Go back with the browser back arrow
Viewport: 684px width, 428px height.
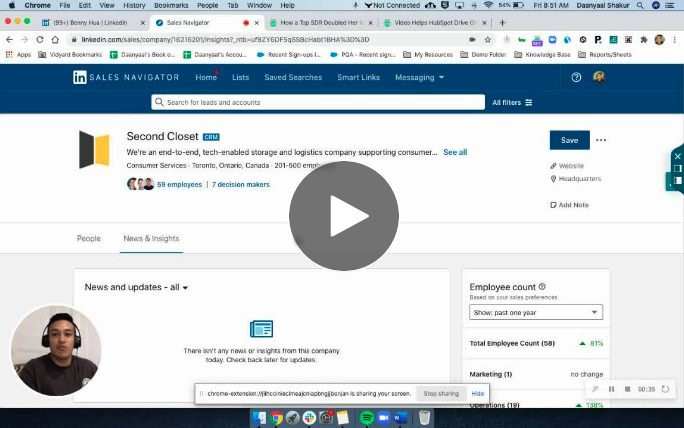[10, 40]
